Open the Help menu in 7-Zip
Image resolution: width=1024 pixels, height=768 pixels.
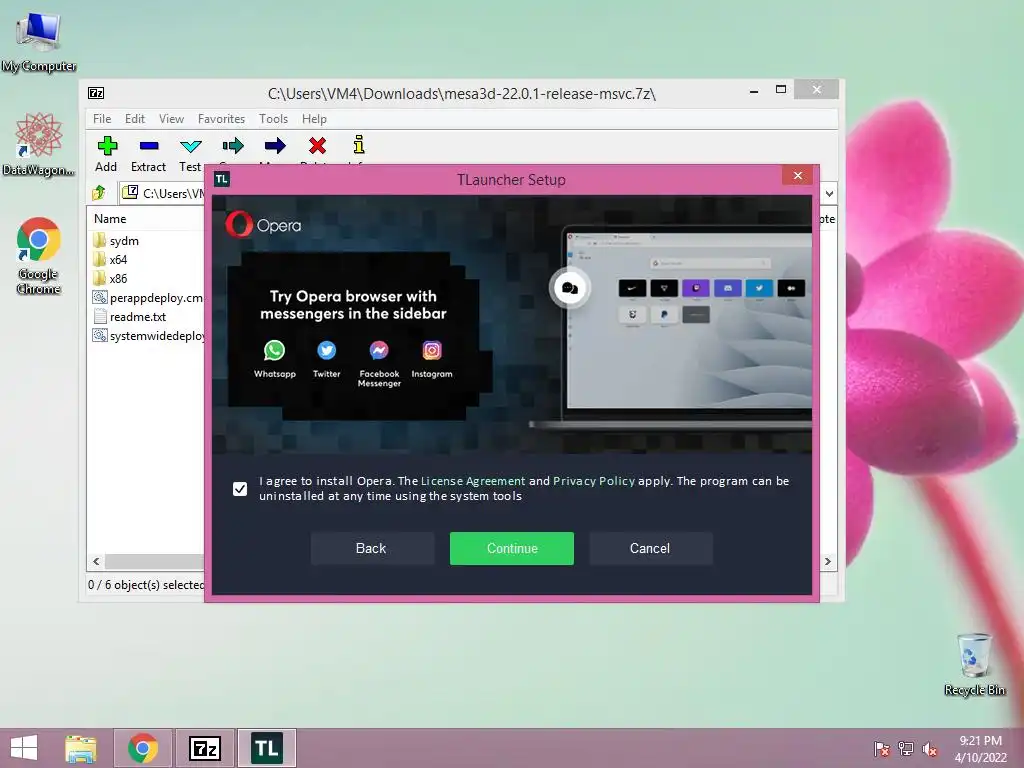[x=314, y=119]
